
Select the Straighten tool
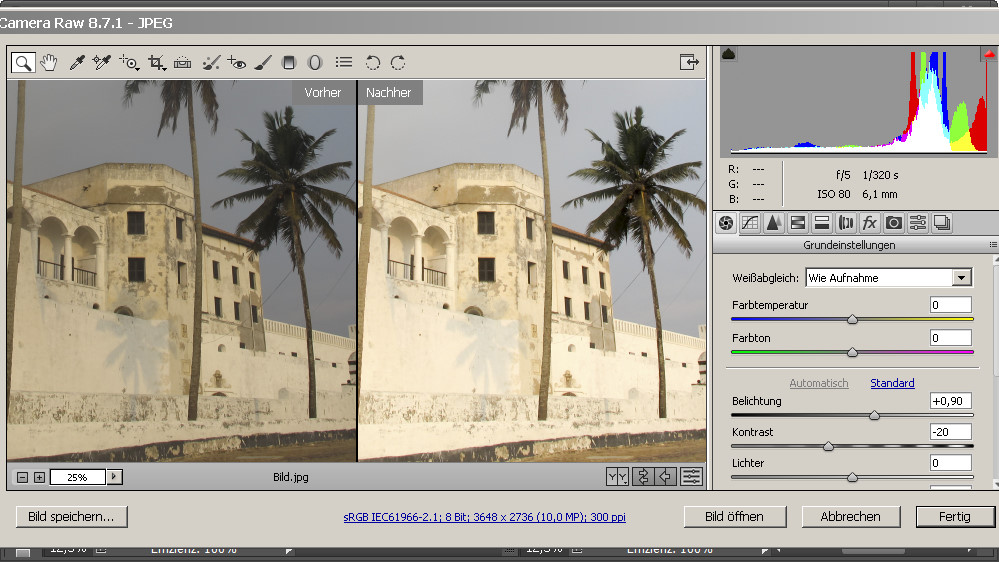(182, 62)
